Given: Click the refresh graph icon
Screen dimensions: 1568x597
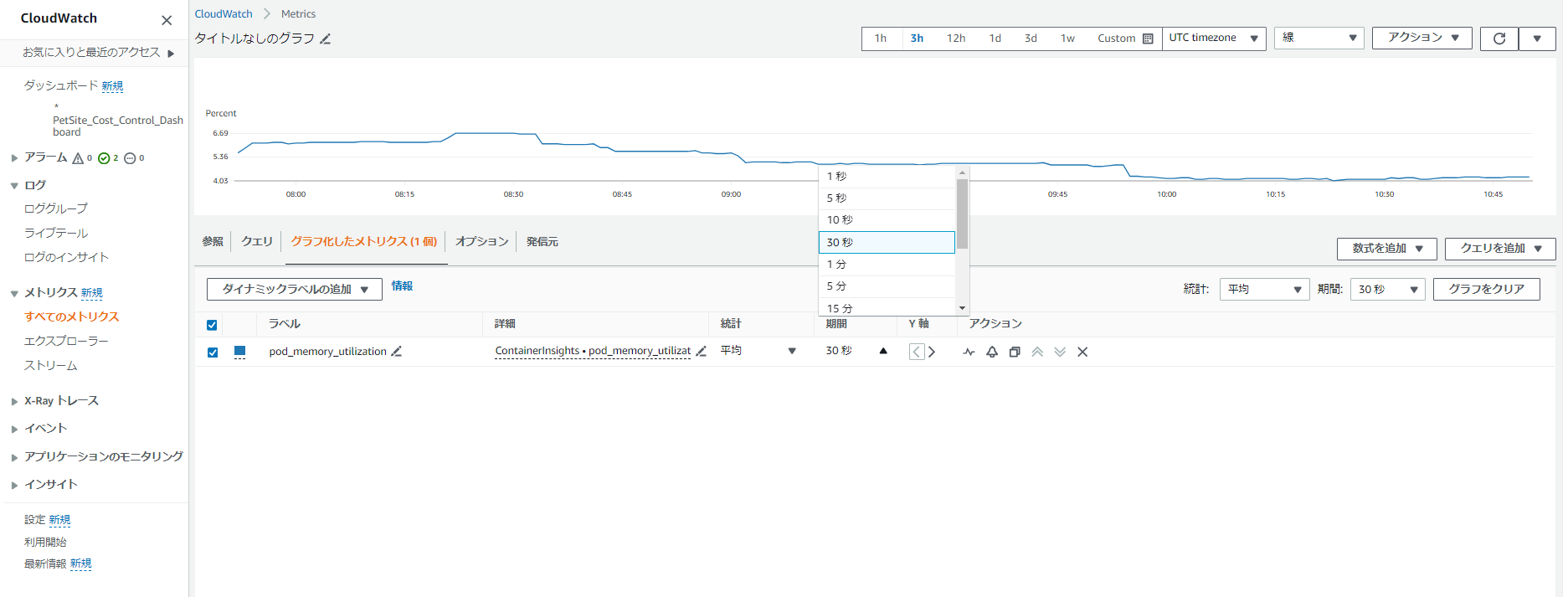Looking at the screenshot, I should point(1499,39).
